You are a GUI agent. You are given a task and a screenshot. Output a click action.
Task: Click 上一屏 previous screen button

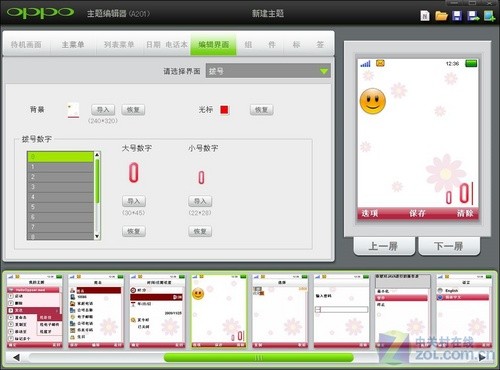tap(383, 246)
